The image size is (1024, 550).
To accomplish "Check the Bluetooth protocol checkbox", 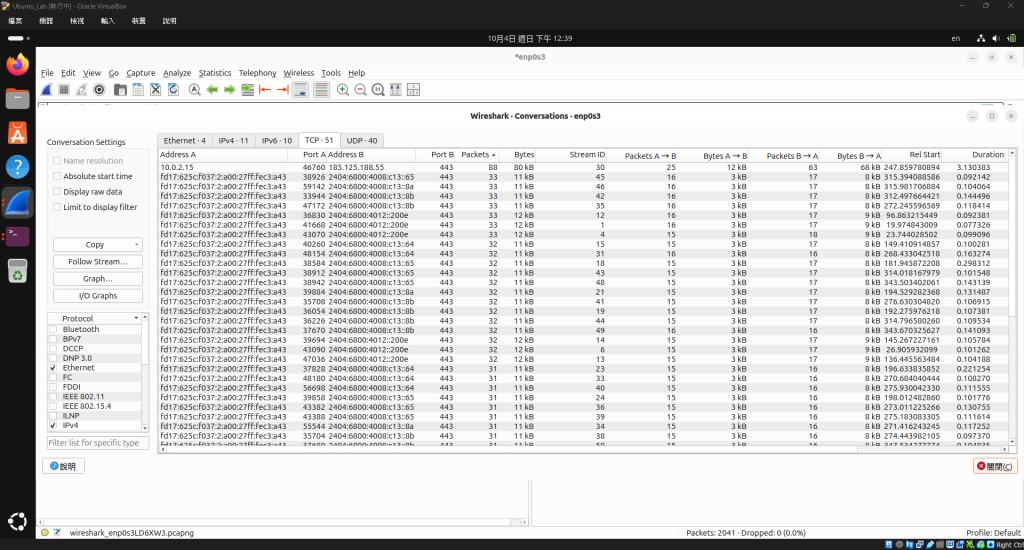I will click(x=54, y=329).
